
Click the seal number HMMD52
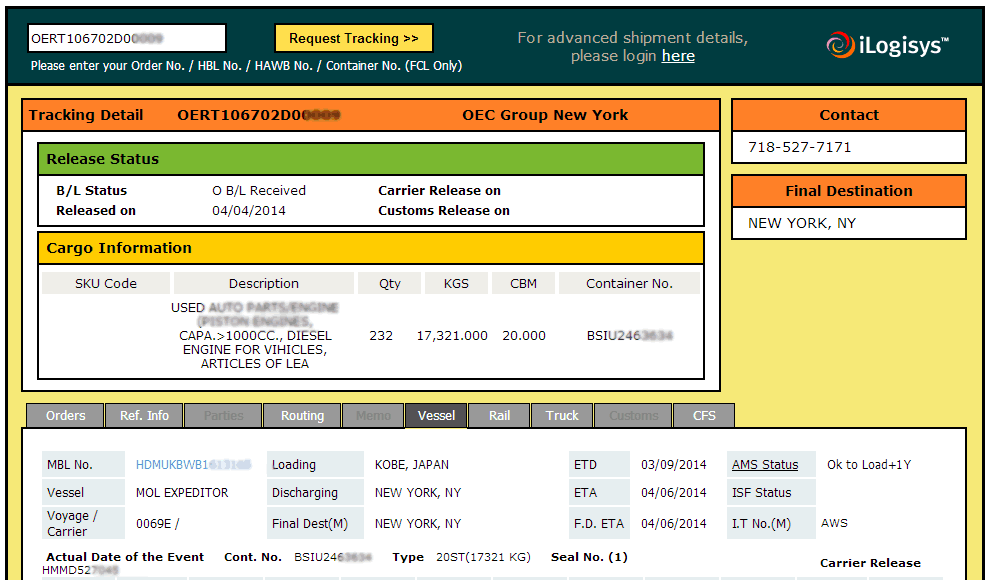tap(80, 570)
